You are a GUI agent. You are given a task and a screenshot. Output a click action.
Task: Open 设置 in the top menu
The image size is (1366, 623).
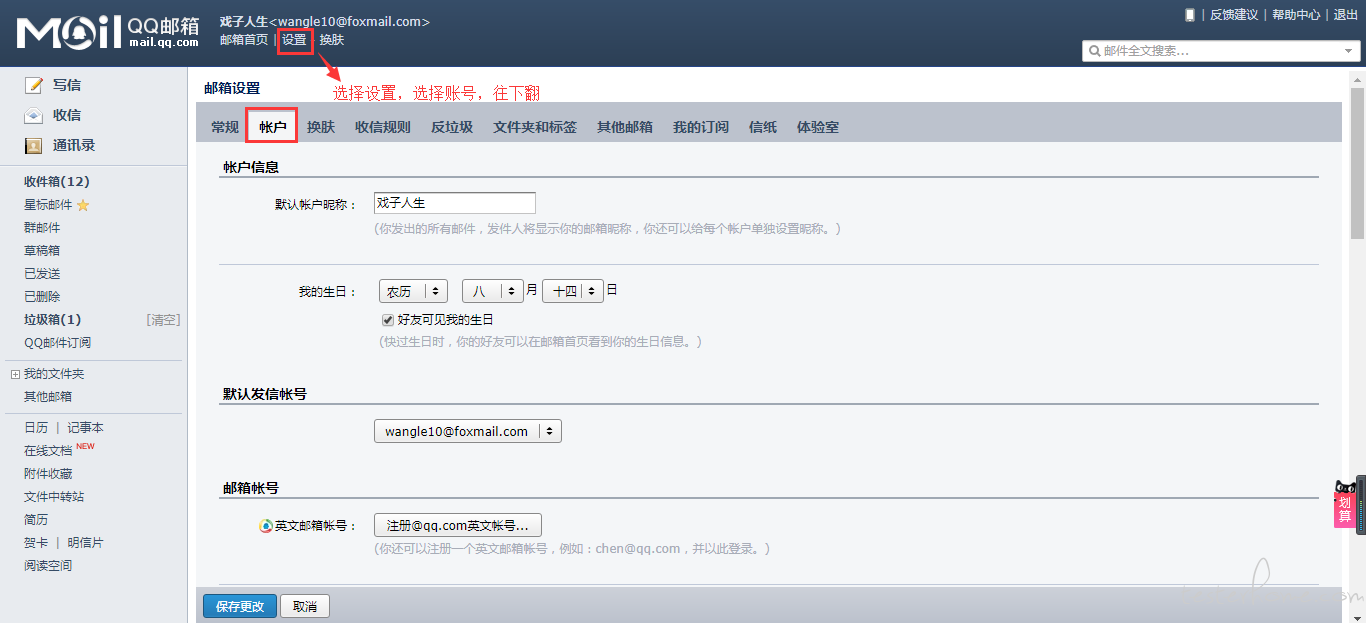click(294, 40)
